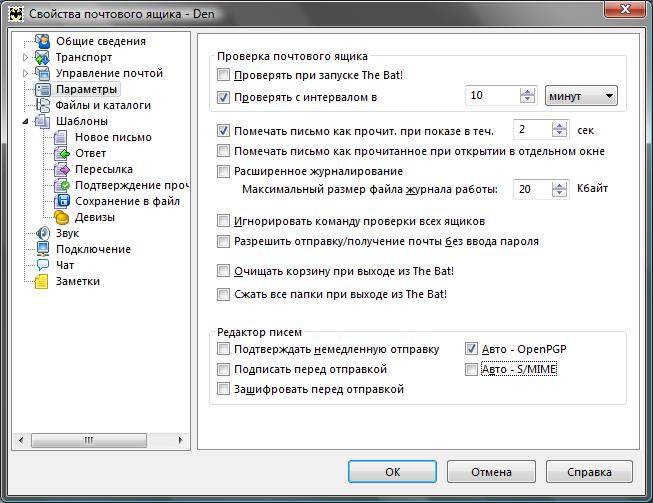Click the Транспорт tree icon
Viewport: 653px width, 503px height.
click(x=42, y=57)
